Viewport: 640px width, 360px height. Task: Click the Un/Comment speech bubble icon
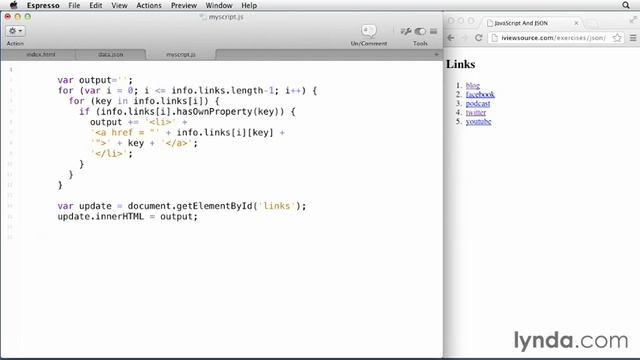tap(369, 31)
